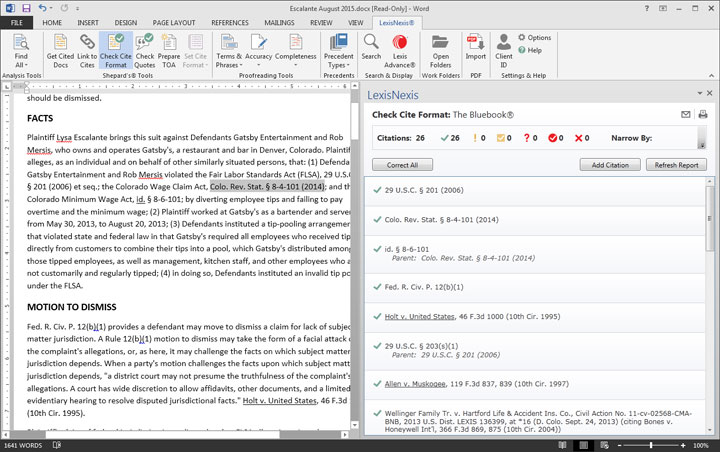Switch to Web Layout view
The width and height of the screenshot is (720, 452).
604,445
